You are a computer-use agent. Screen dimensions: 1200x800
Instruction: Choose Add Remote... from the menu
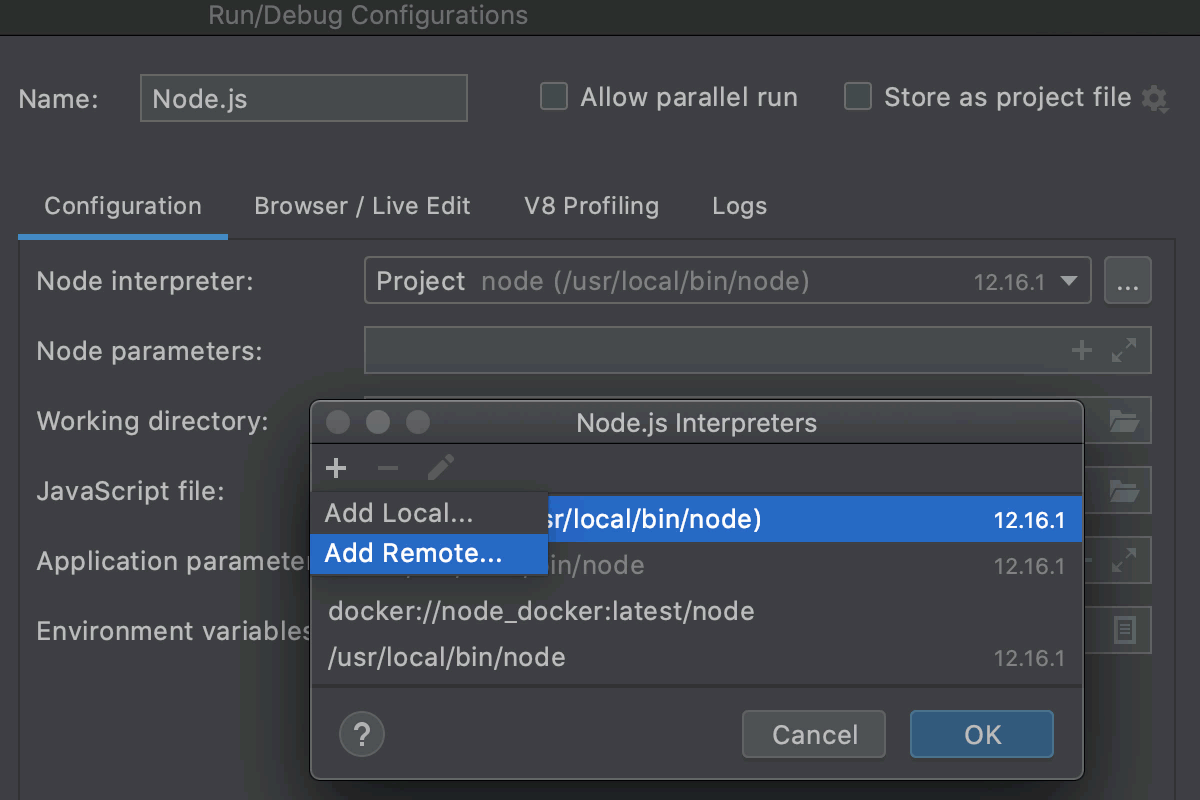pos(430,553)
